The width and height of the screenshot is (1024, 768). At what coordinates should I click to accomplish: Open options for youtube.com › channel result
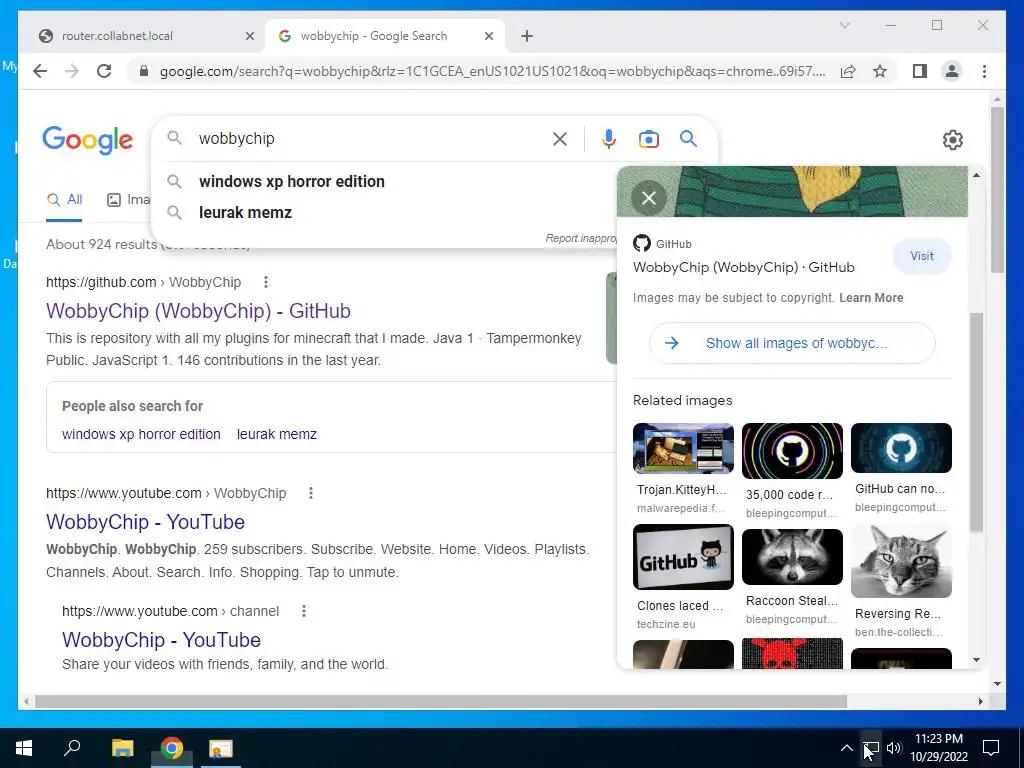tap(304, 611)
